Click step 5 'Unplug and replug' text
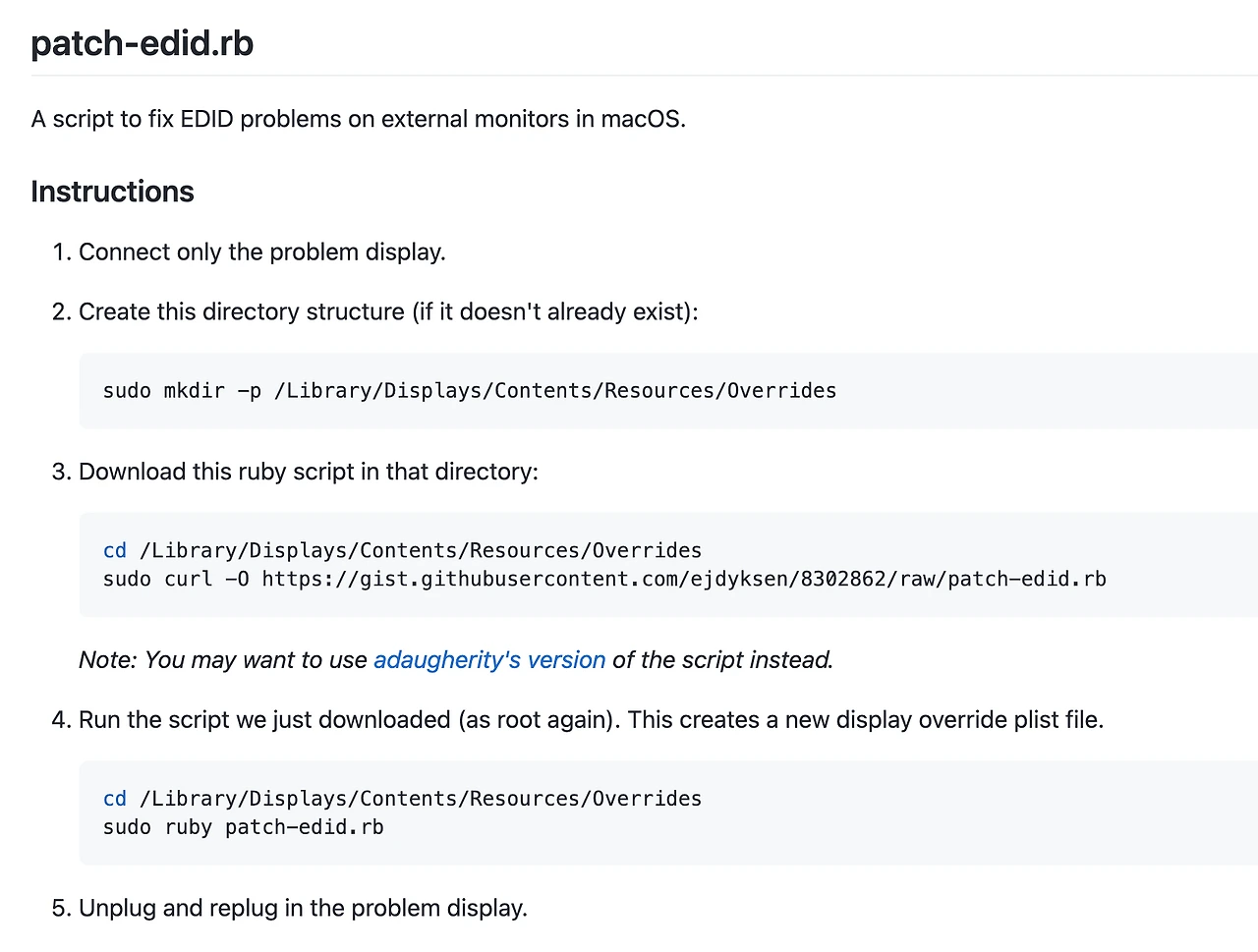 click(x=303, y=908)
